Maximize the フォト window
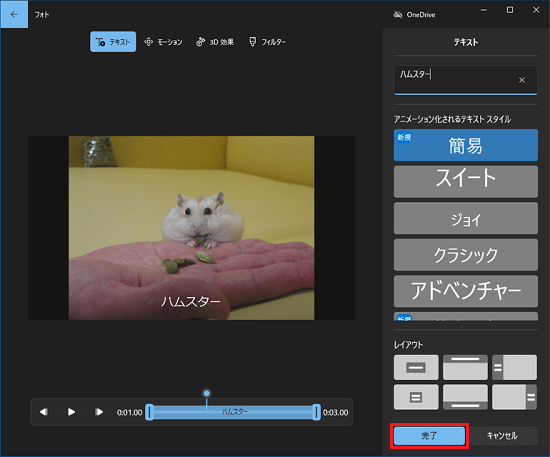This screenshot has width=550, height=457. [510, 10]
